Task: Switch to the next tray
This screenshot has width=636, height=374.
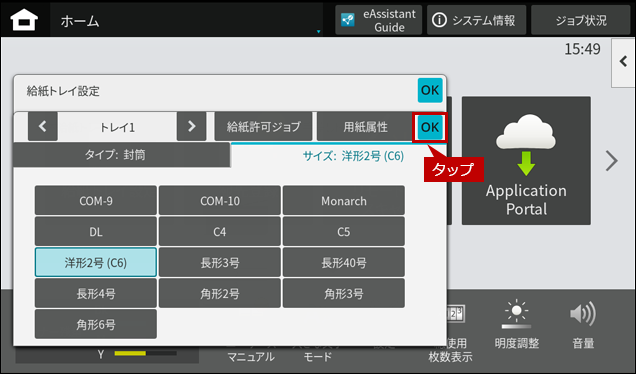Action: point(191,127)
